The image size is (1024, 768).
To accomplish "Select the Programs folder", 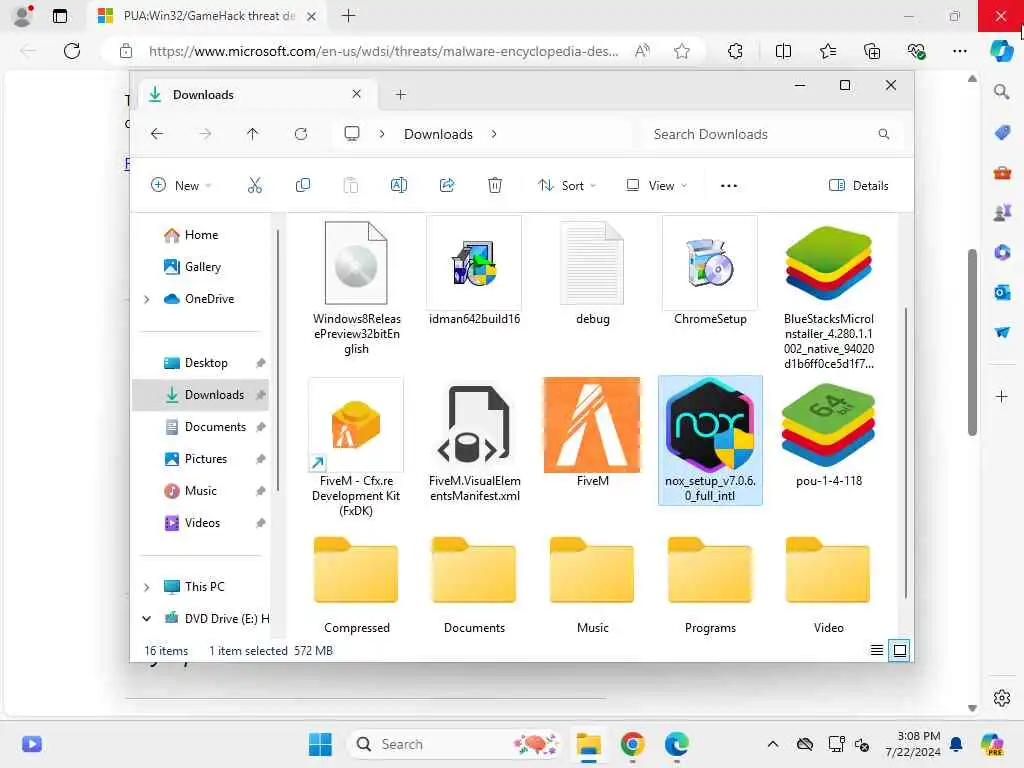I will (x=710, y=584).
